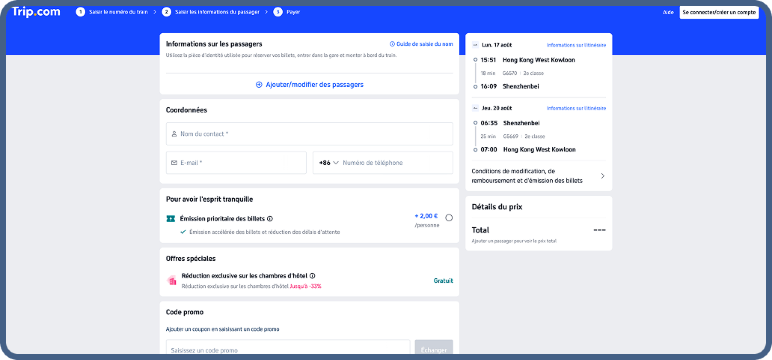This screenshot has width=772, height=360.
Task: Click the Code promo heading
Action: pyautogui.click(x=185, y=312)
